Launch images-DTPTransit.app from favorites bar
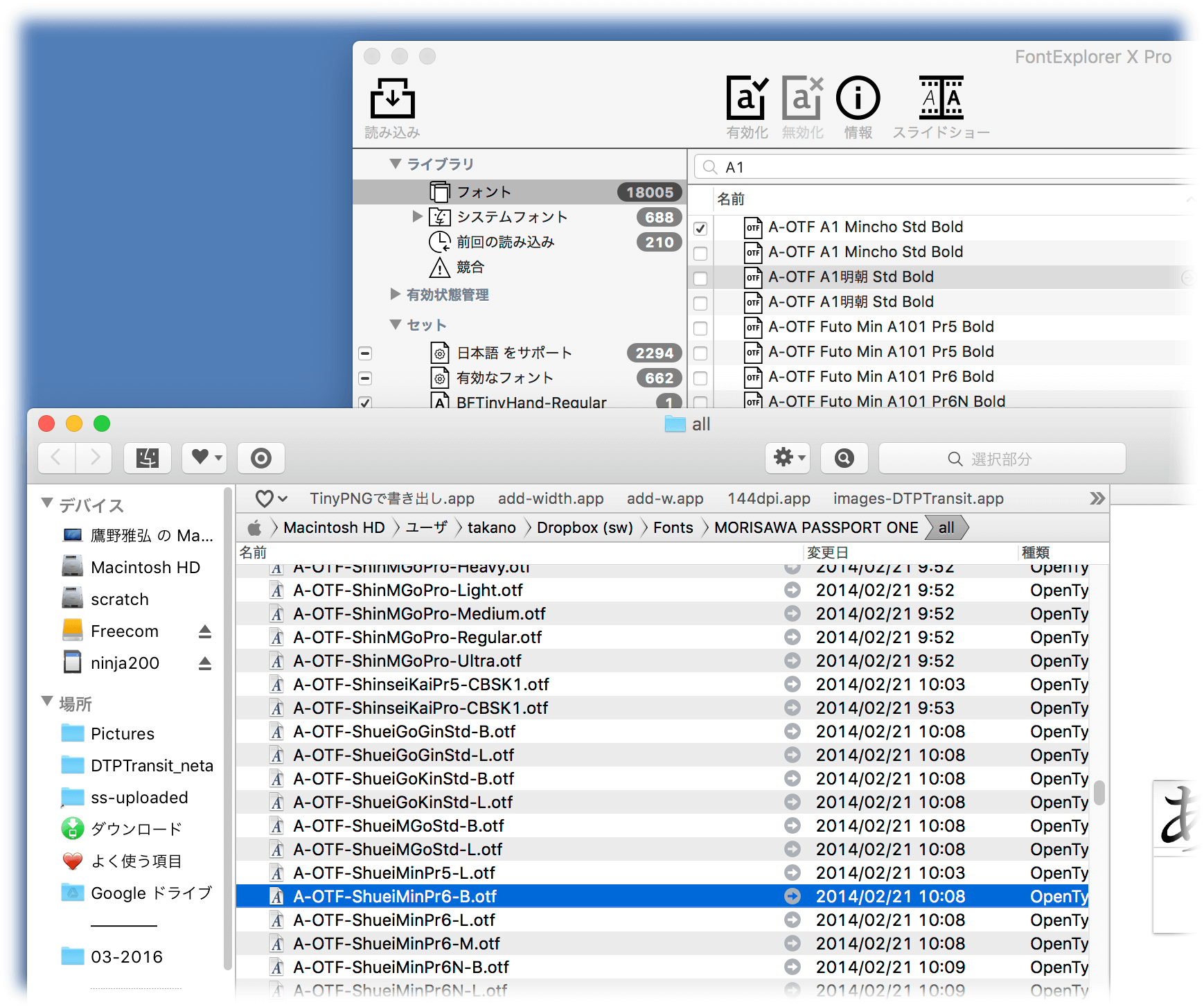The height and width of the screenshot is (1007, 1204). (919, 498)
